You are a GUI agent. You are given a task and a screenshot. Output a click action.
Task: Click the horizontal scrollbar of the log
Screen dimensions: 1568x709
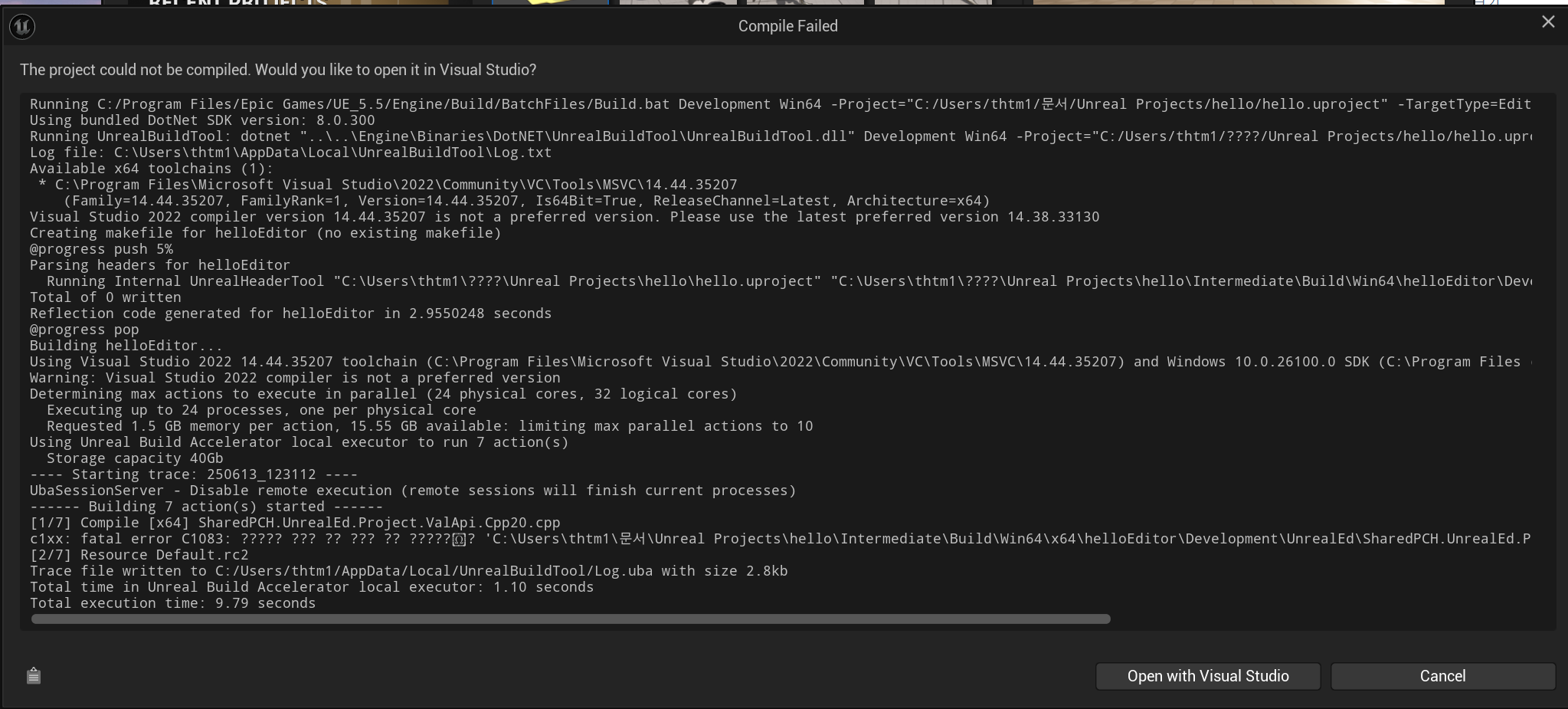(571, 619)
